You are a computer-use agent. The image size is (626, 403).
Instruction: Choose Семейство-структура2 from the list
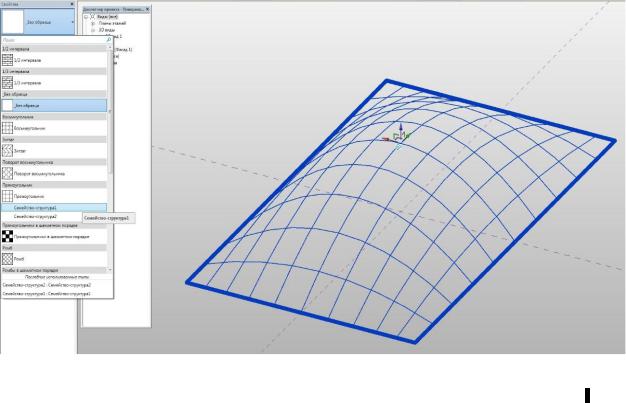tap(54, 216)
